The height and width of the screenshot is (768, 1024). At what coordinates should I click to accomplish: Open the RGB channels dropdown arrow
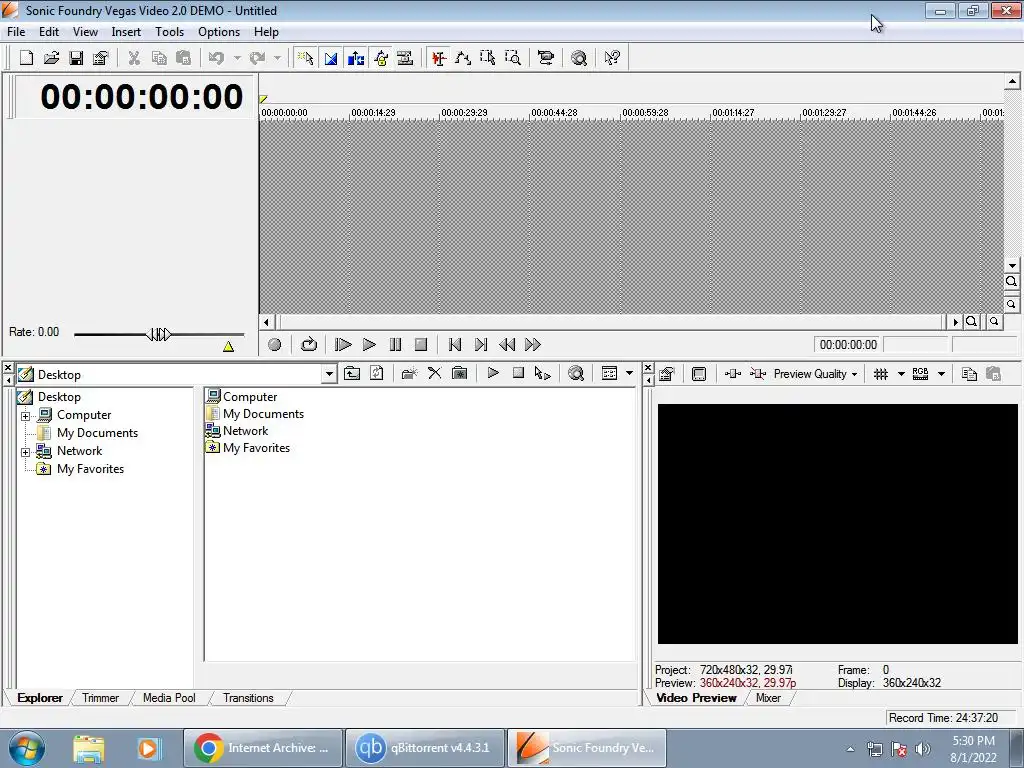point(941,374)
